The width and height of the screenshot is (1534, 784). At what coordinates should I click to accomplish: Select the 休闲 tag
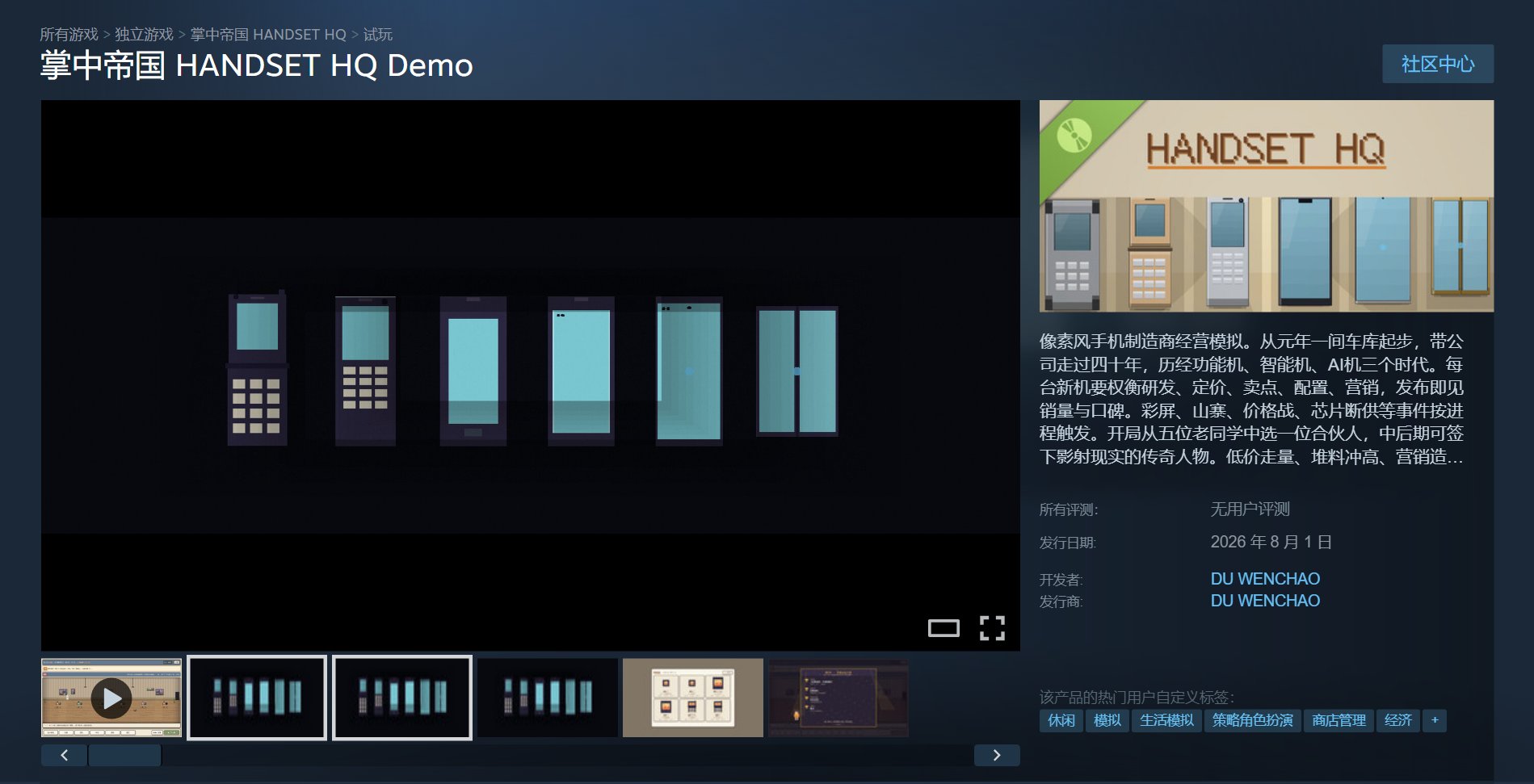(x=1061, y=720)
